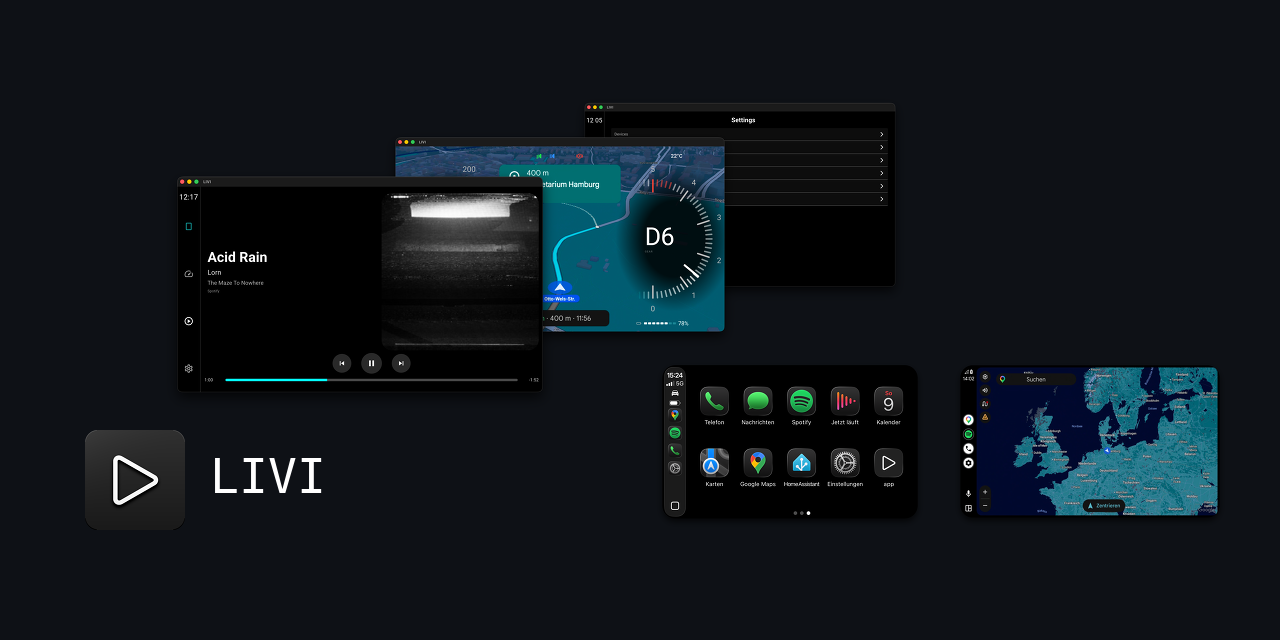1280x640 pixels.
Task: Click the 78% battery indicator
Action: pyautogui.click(x=662, y=324)
